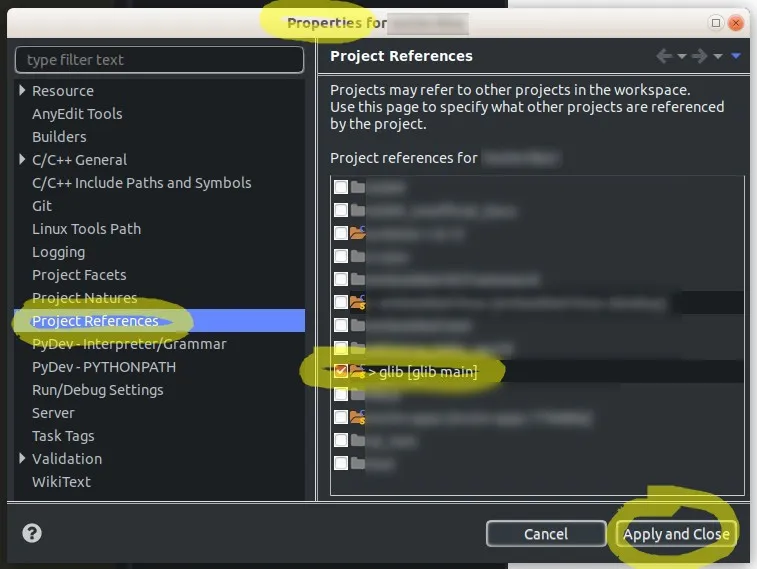
Task: Click the glib project folder icon
Action: [357, 371]
